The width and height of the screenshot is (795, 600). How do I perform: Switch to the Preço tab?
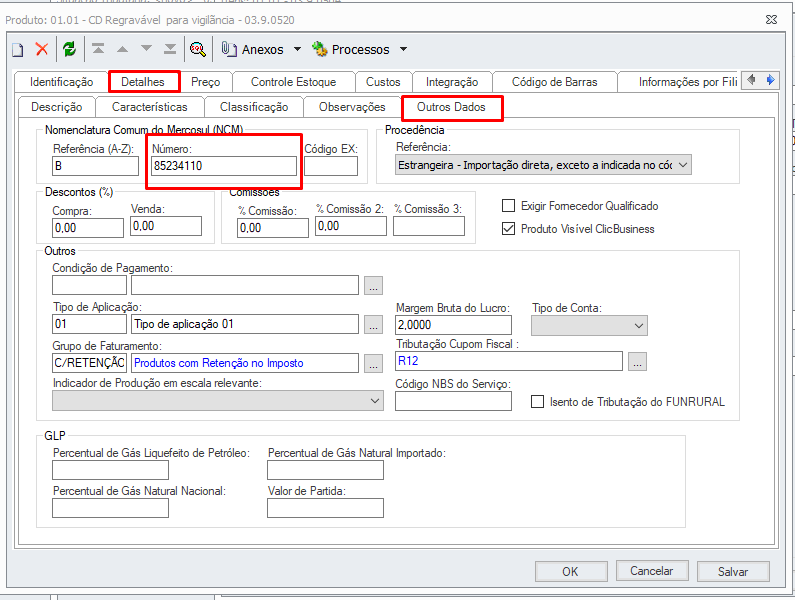coord(205,82)
